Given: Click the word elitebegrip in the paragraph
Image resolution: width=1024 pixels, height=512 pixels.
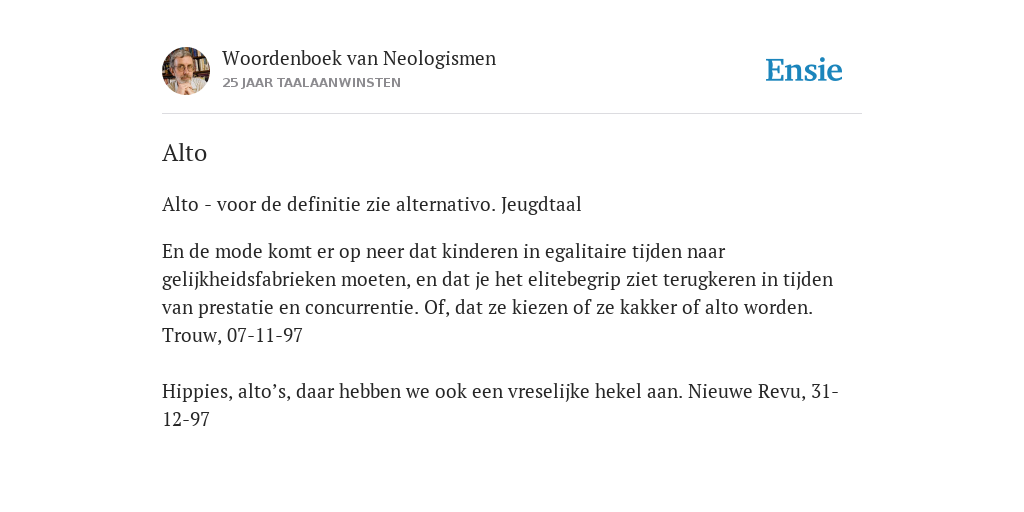Looking at the screenshot, I should pos(566,280).
